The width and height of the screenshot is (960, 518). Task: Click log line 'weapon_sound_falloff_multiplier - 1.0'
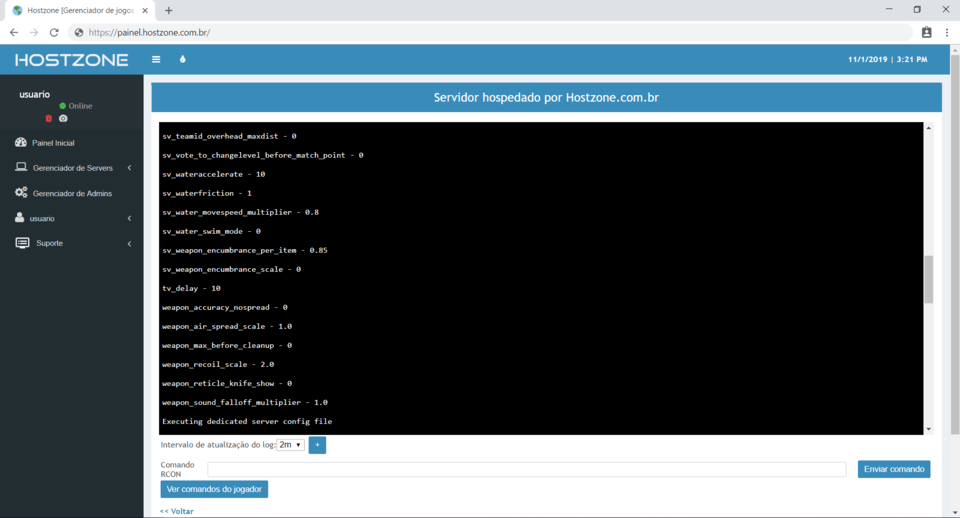coord(245,402)
